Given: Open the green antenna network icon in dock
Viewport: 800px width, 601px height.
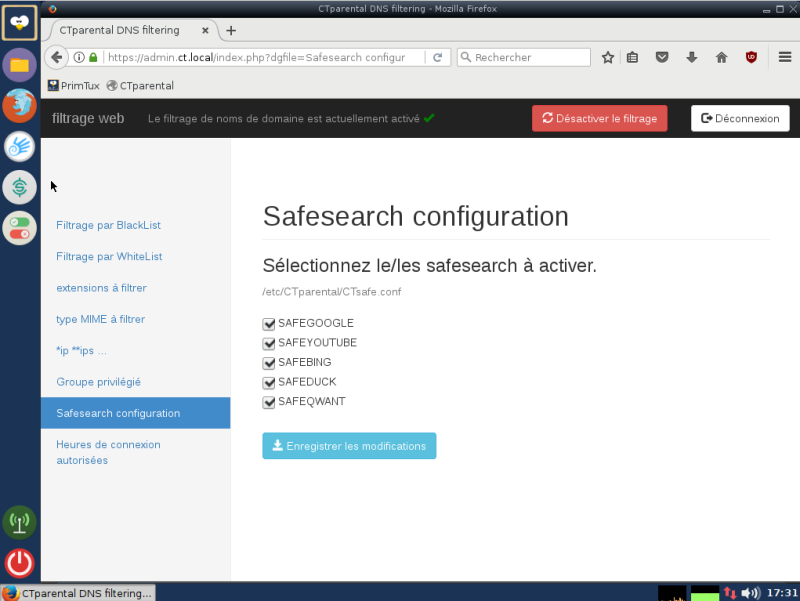Looking at the screenshot, I should tap(19, 522).
